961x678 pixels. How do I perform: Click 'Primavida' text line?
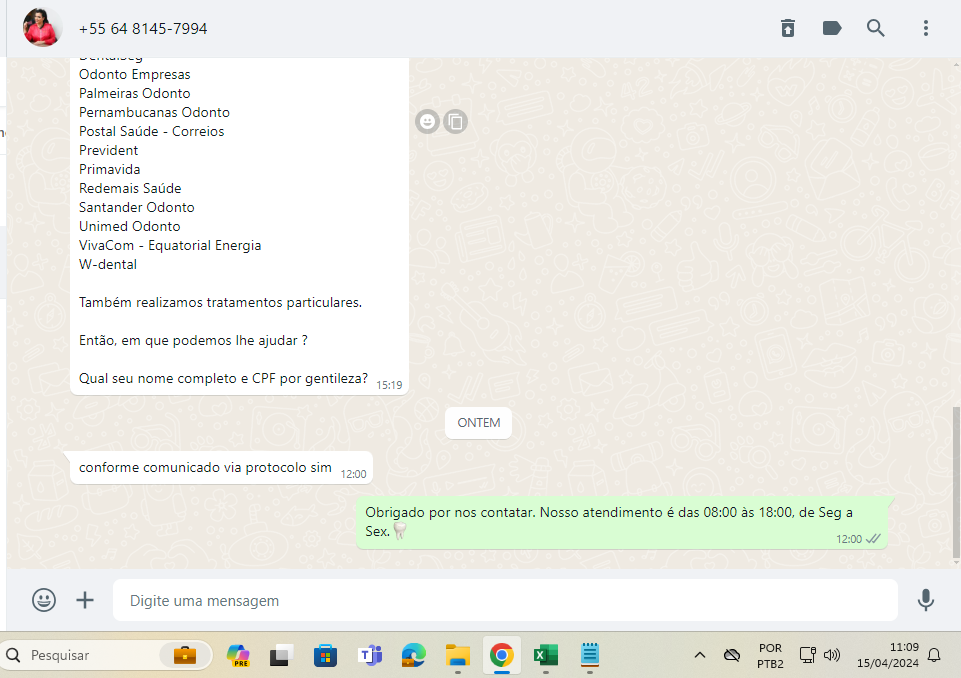pos(110,170)
